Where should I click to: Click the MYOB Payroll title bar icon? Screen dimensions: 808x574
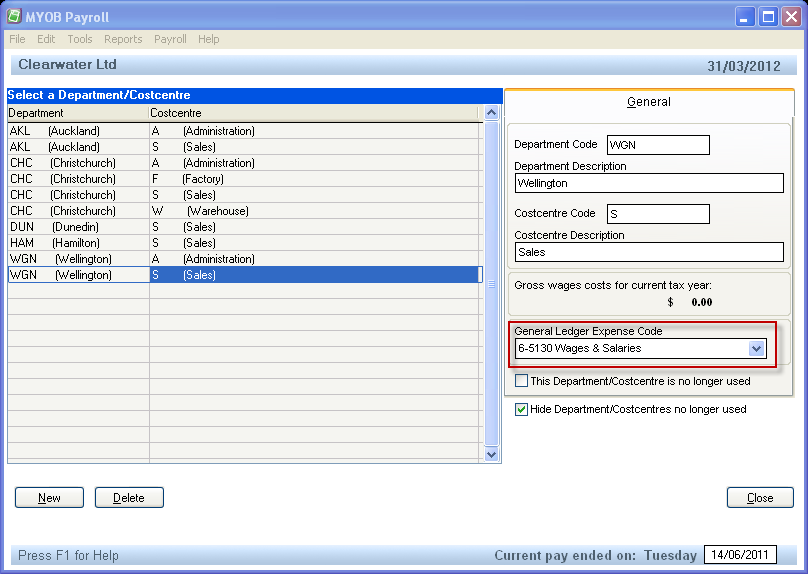point(14,16)
